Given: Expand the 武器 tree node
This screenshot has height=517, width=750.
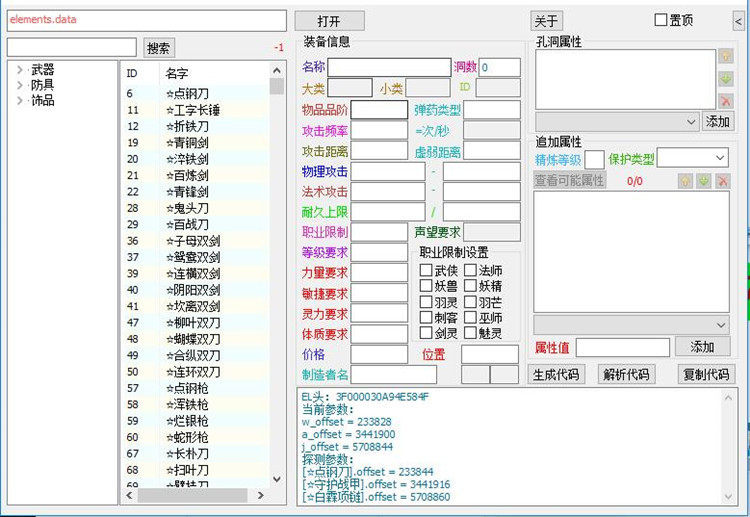Looking at the screenshot, I should [x=20, y=70].
